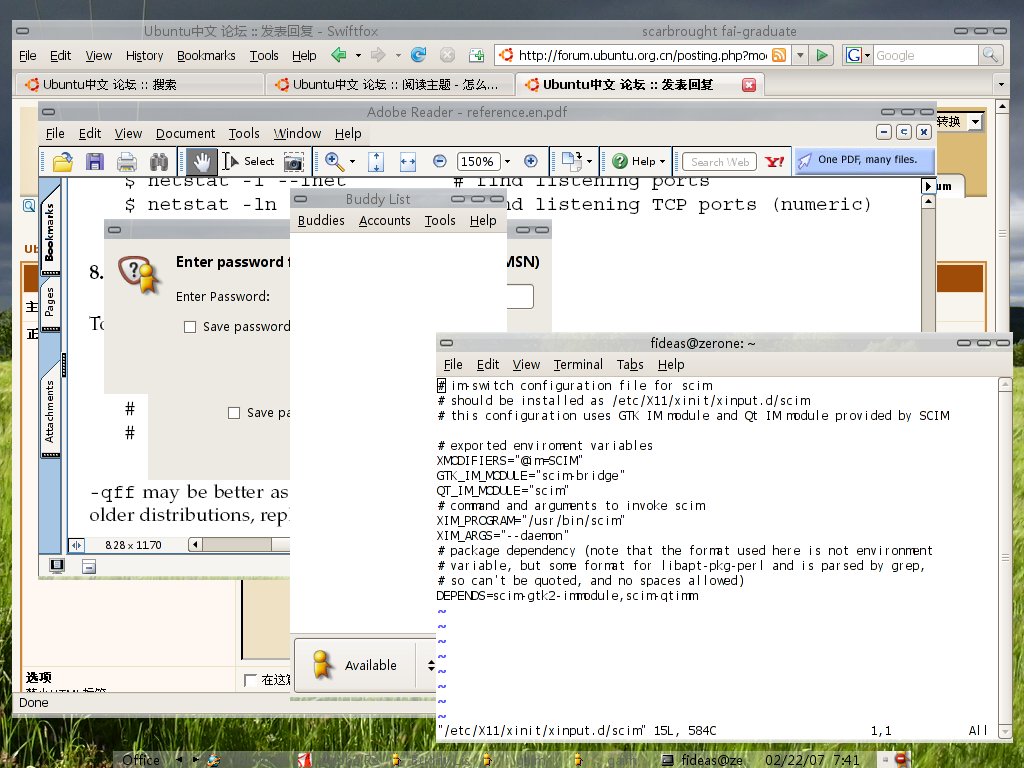Click the fideas@ze terminal task in the bottom panel
The width and height of the screenshot is (1024, 768).
pos(701,760)
